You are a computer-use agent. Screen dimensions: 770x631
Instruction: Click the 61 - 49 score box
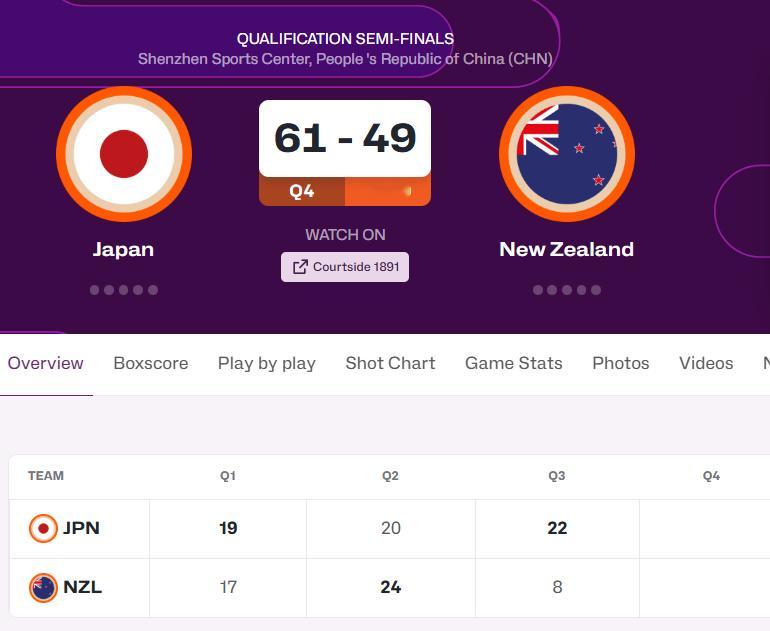click(345, 138)
